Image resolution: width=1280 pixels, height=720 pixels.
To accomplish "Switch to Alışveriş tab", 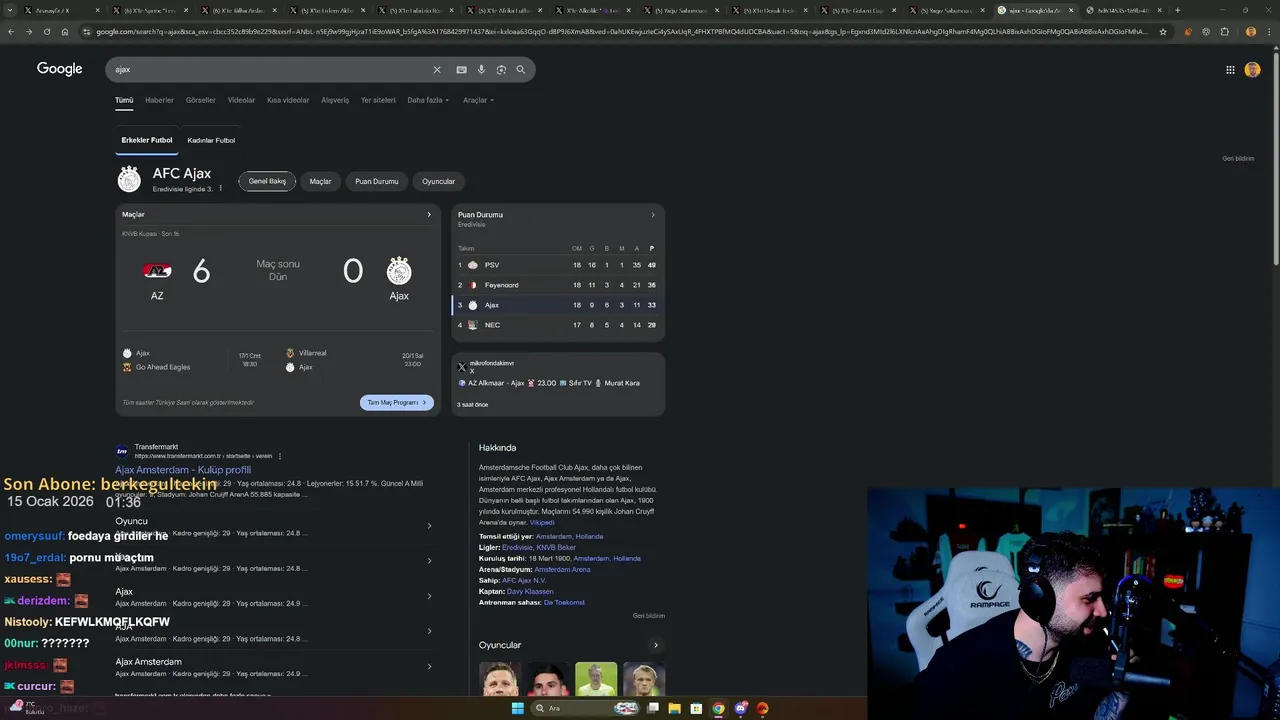I will pos(335,100).
